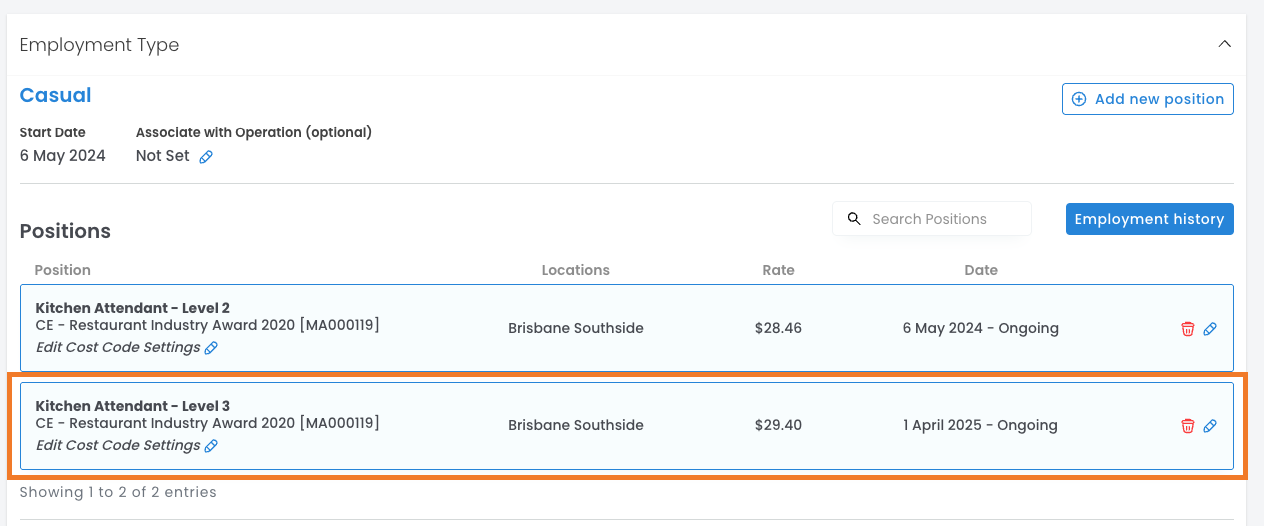Click the Casual employment type heading
Image resolution: width=1264 pixels, height=526 pixels.
[55, 96]
